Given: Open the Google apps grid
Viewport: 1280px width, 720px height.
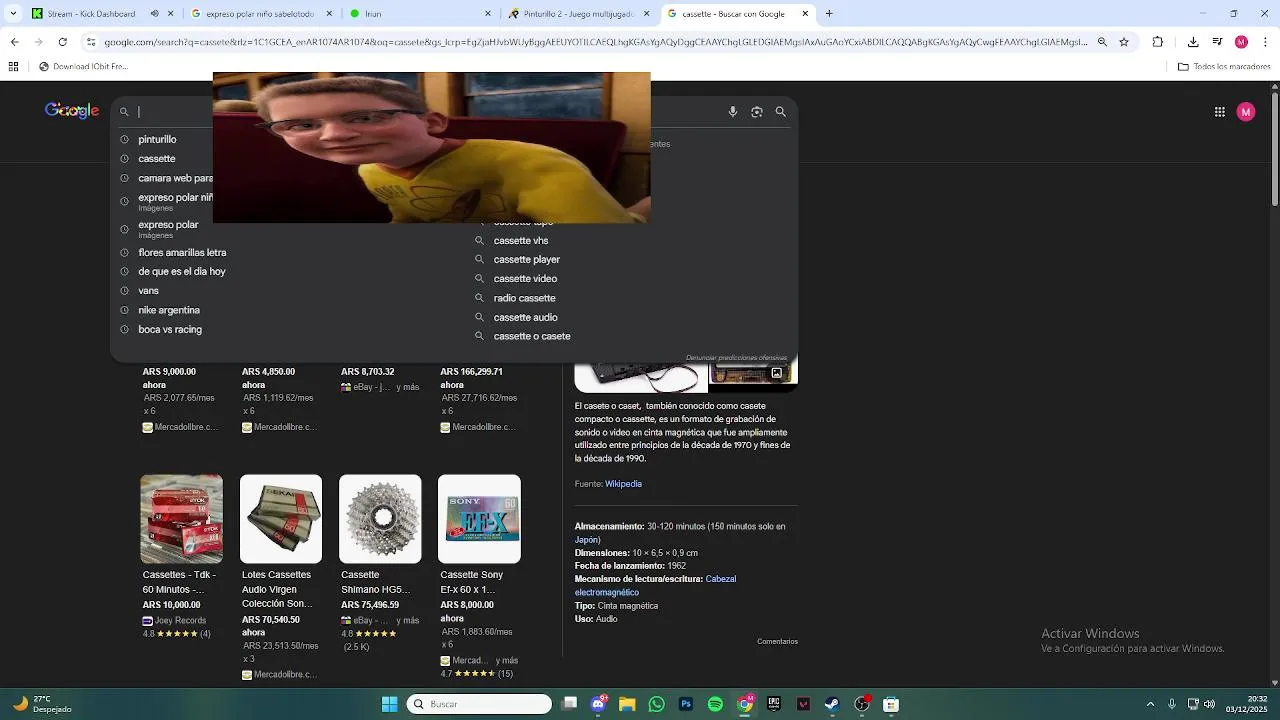Looking at the screenshot, I should [1219, 112].
